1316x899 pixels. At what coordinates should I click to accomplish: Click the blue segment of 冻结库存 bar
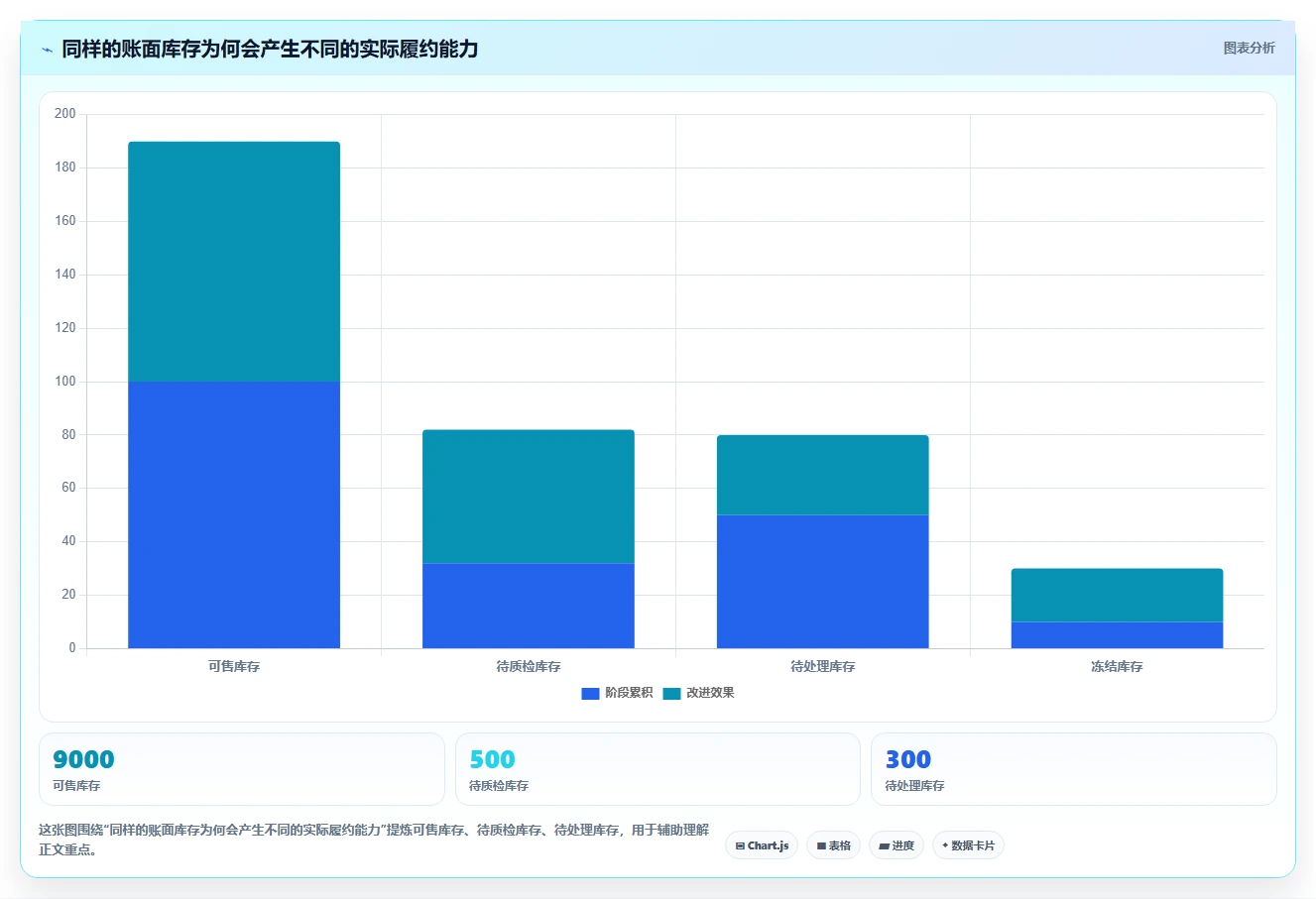coord(1117,635)
